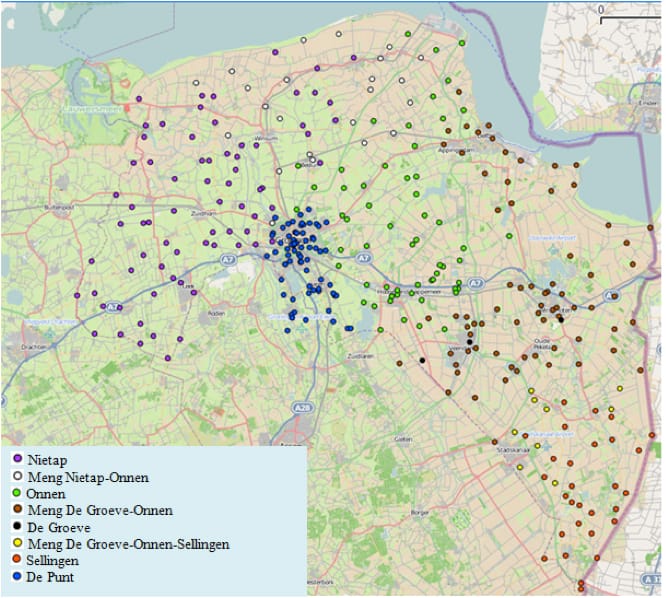Click the Roden town label

216,313
